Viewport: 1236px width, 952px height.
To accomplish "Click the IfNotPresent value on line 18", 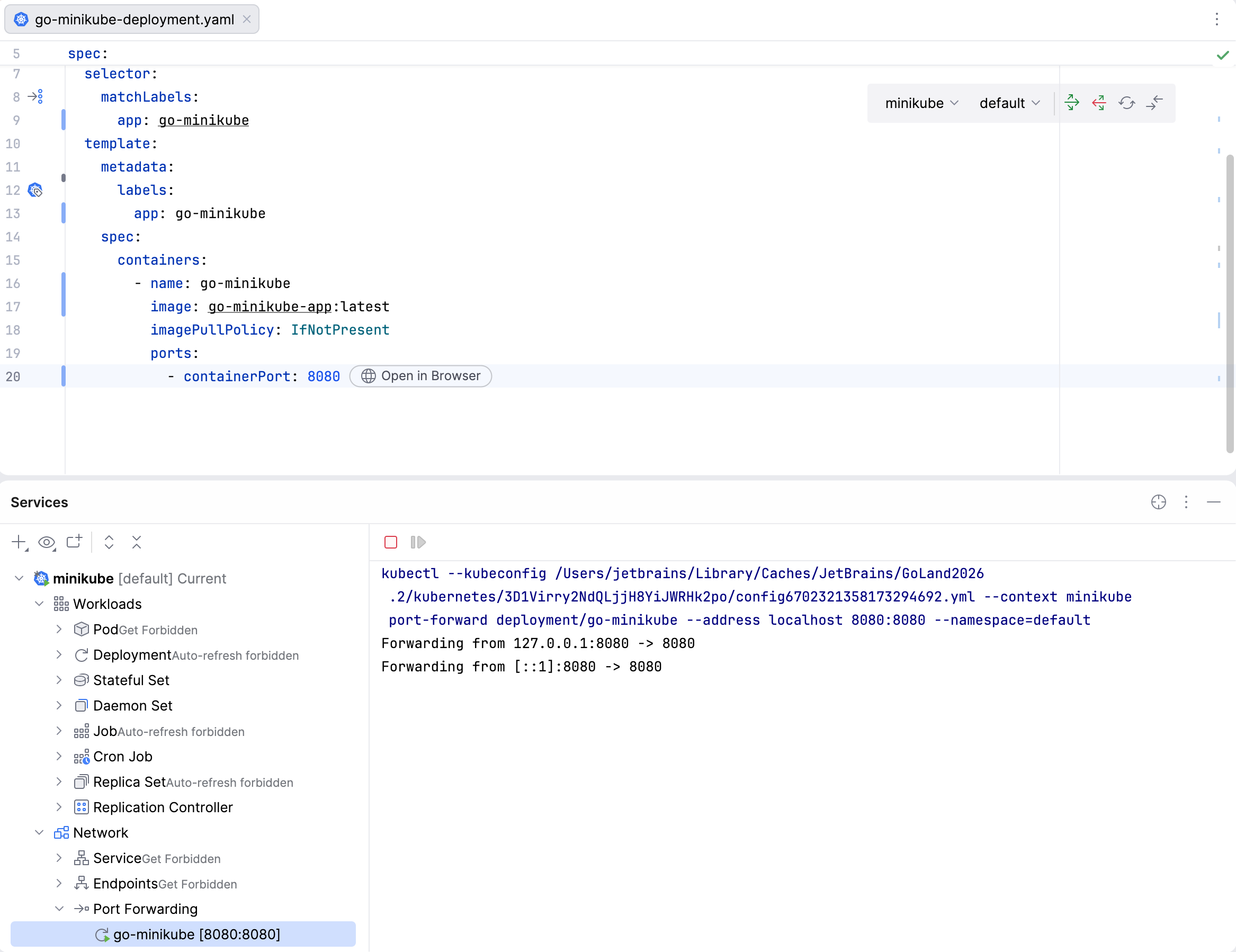I will 340,330.
